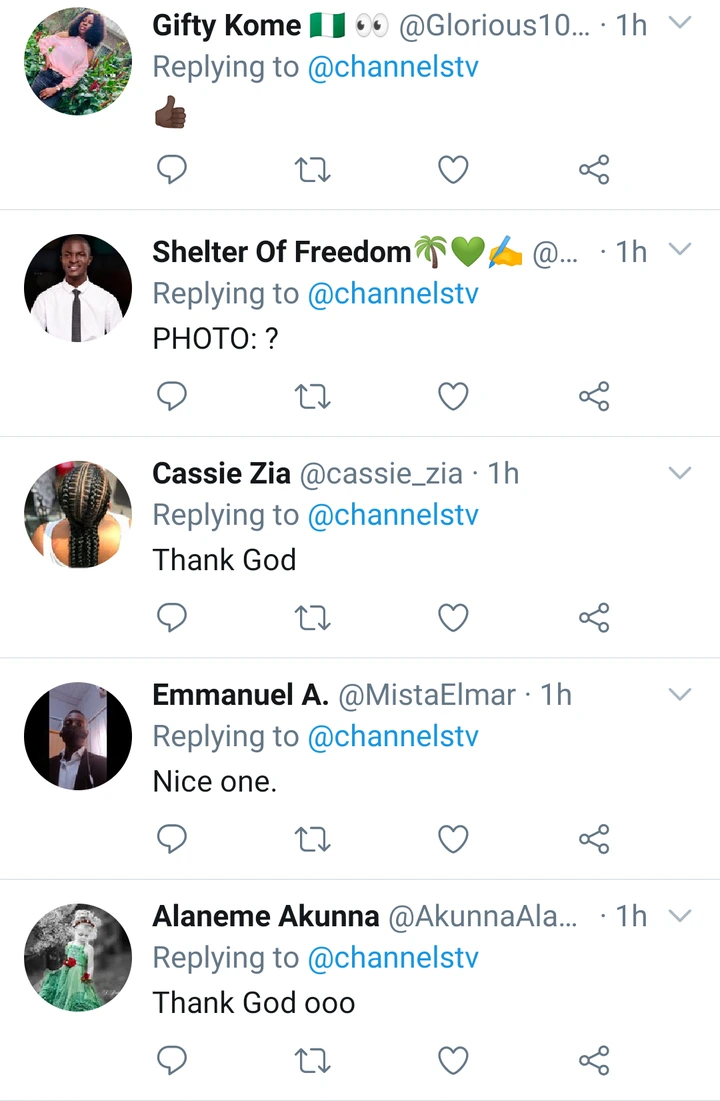Open Cassie Zia's profile name
This screenshot has height=1101, width=720.
tap(221, 473)
